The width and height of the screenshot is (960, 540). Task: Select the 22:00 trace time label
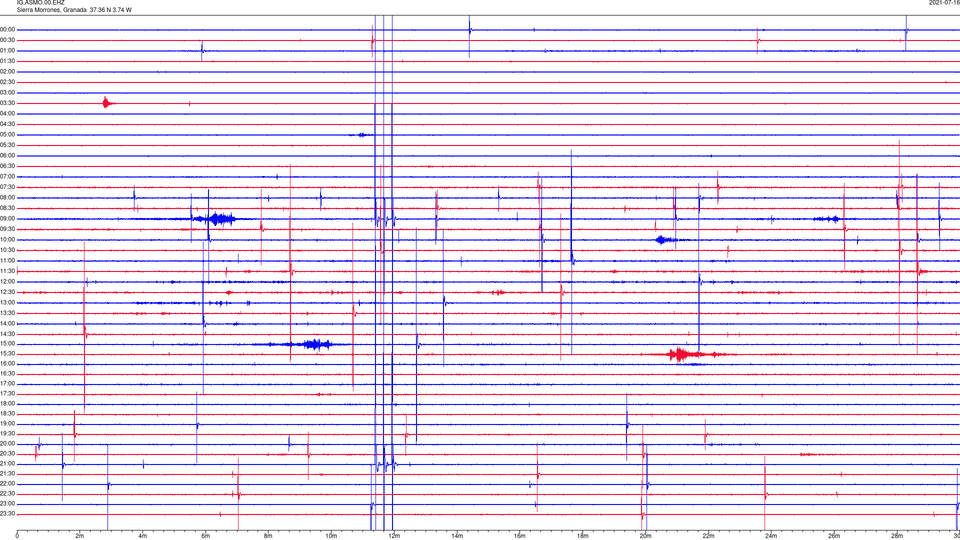(x=8, y=484)
